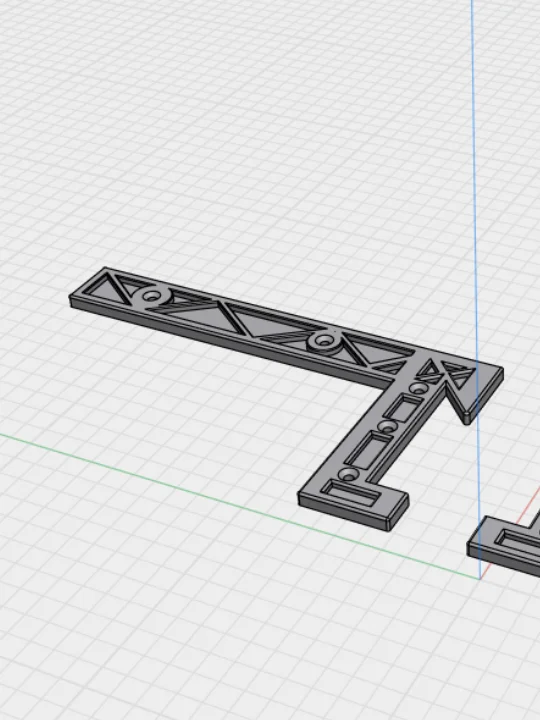Select the partially visible part beside the origin
Viewport: 540px width, 720px height.
click(x=504, y=545)
